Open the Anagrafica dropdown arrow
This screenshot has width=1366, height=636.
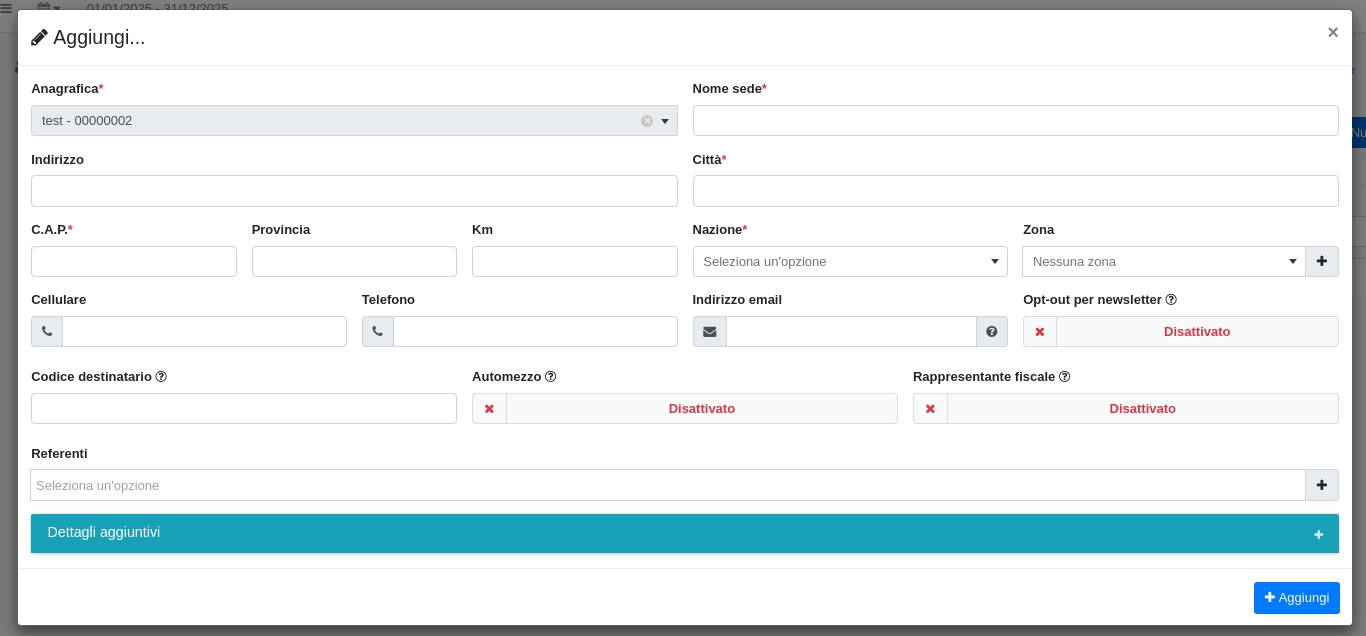665,121
